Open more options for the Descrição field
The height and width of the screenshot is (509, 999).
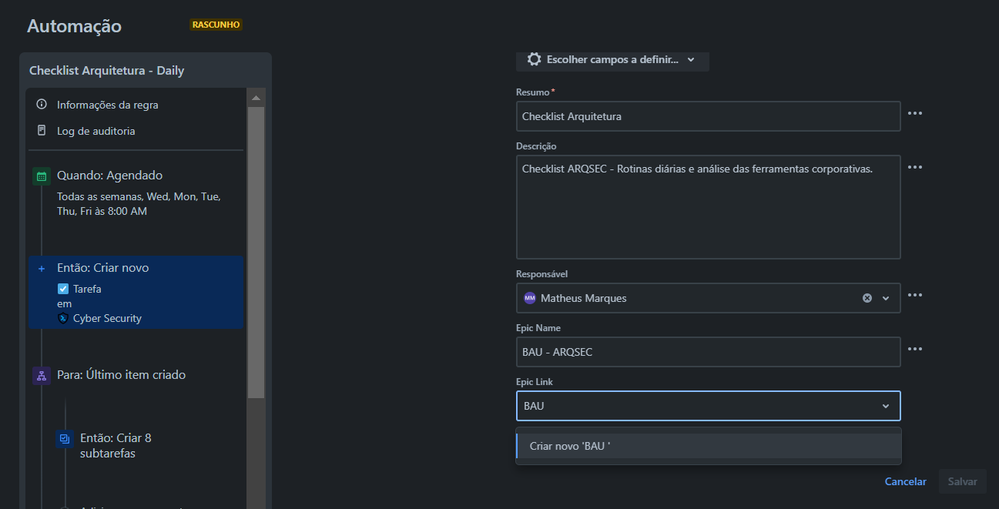[x=915, y=167]
